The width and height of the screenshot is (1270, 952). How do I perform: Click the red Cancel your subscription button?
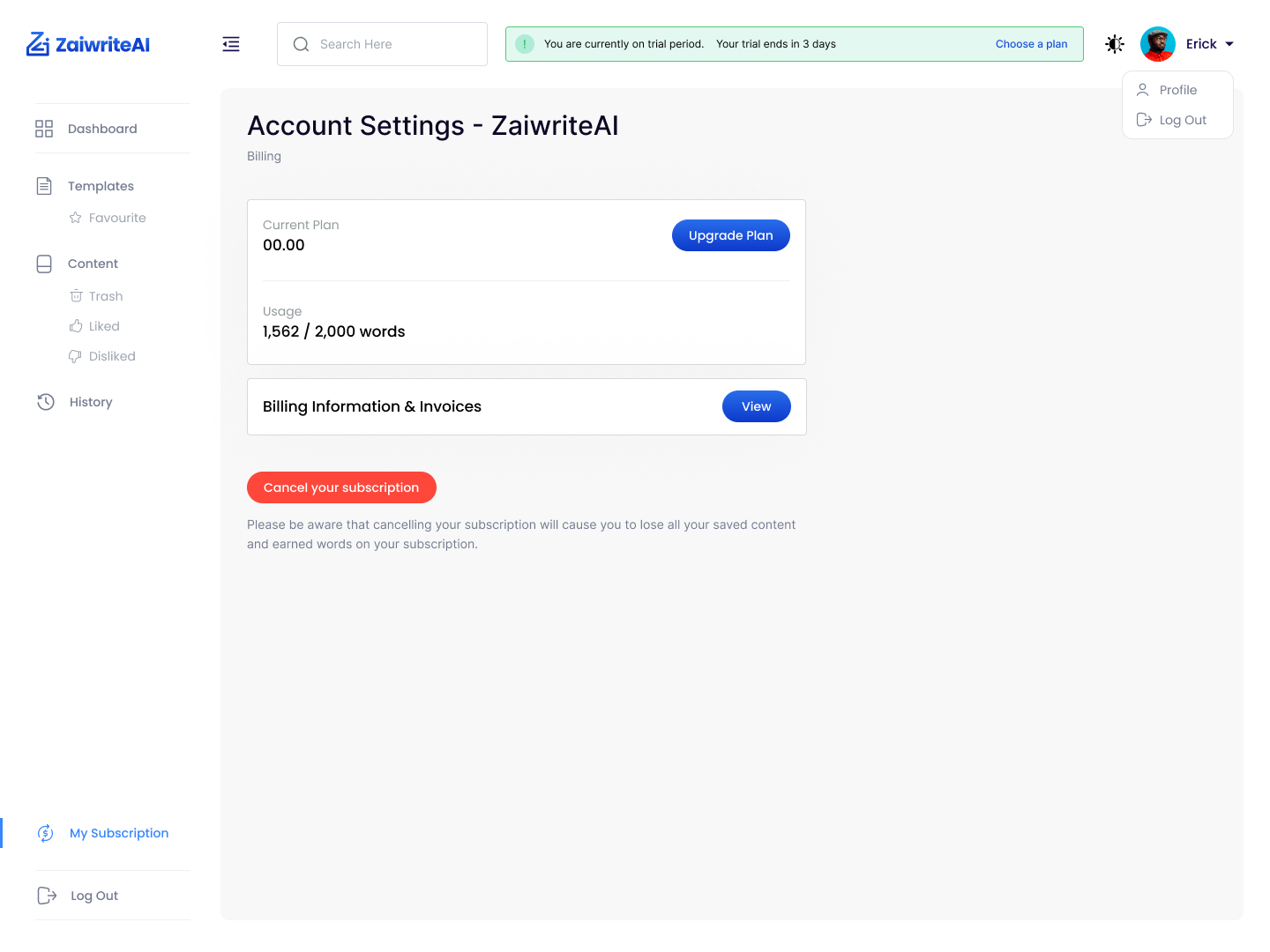341,487
